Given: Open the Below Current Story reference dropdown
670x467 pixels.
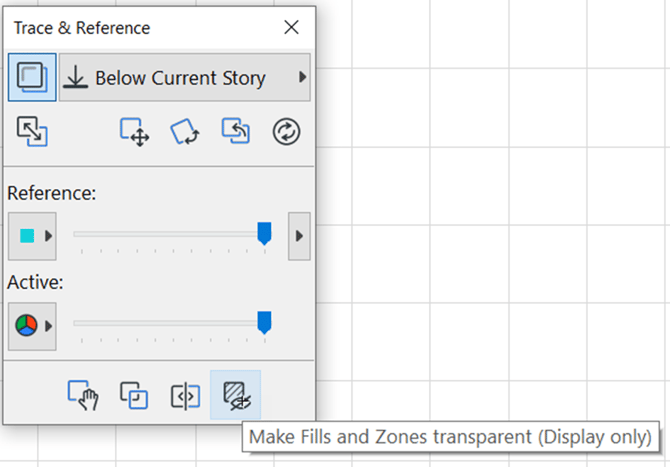Looking at the screenshot, I should point(185,77).
